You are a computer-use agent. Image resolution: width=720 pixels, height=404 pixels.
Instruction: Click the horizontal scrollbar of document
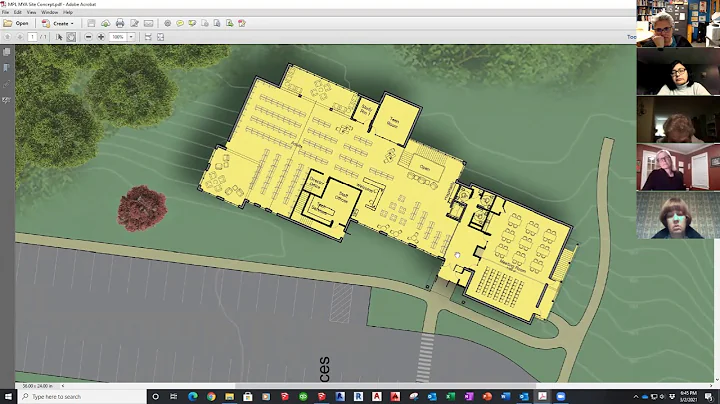(x=386, y=386)
